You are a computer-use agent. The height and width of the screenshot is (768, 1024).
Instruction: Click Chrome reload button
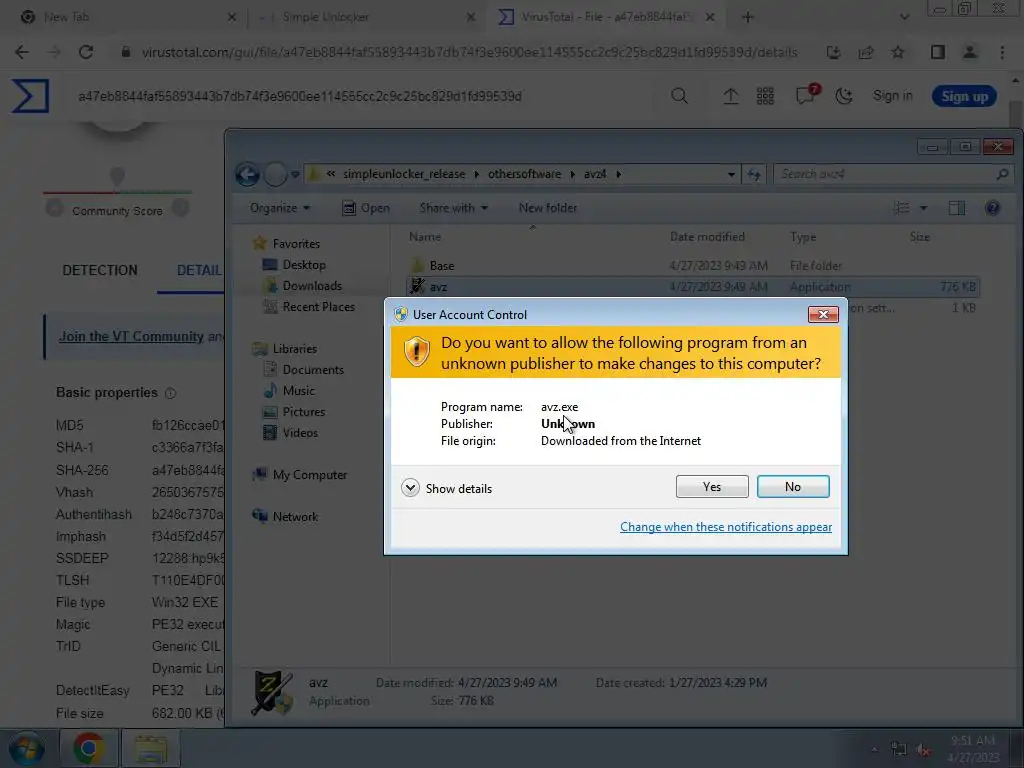tap(86, 52)
